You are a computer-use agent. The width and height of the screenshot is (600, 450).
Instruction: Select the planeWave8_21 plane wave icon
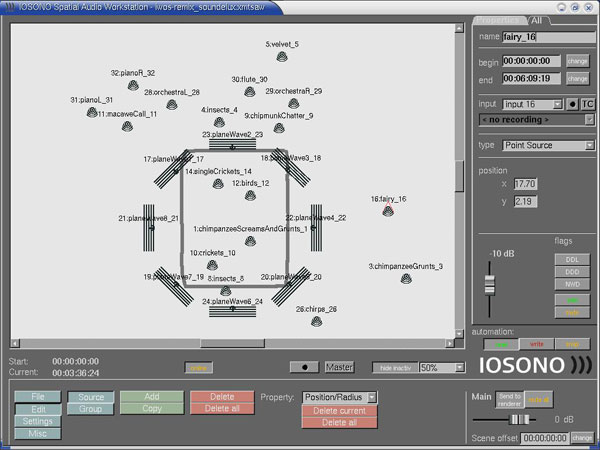click(x=149, y=228)
